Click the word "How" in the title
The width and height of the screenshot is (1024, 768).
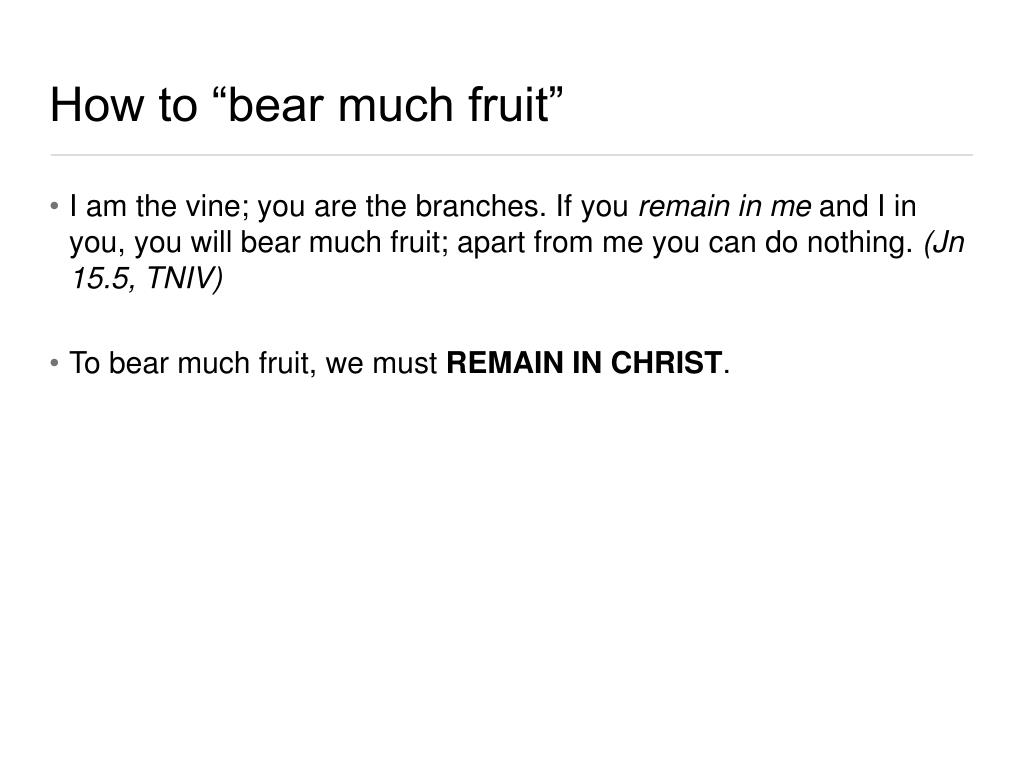97,104
